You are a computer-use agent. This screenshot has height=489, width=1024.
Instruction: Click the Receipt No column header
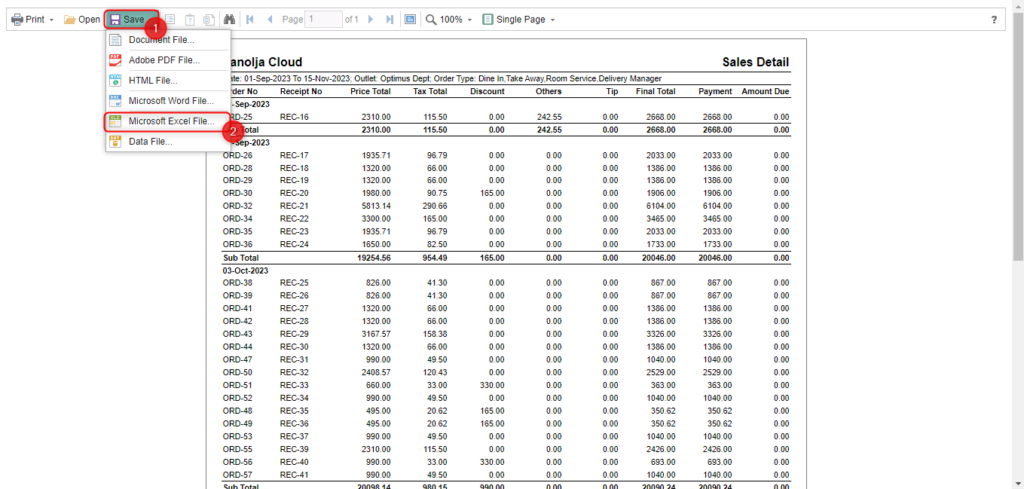pyautogui.click(x=301, y=91)
